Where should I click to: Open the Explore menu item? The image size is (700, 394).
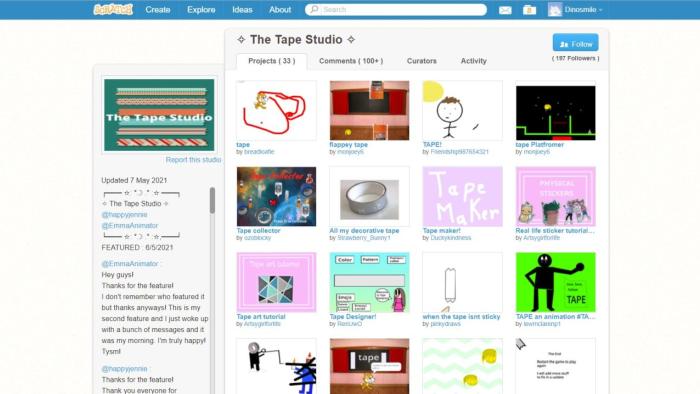point(201,9)
